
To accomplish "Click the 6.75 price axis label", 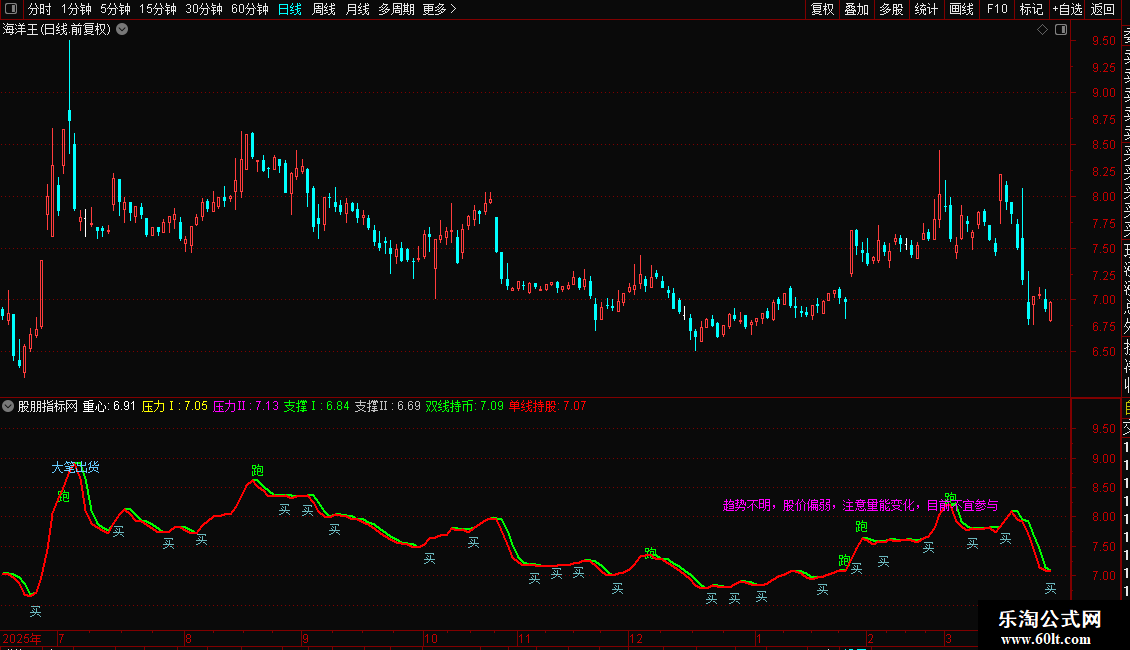I will (x=1103, y=326).
